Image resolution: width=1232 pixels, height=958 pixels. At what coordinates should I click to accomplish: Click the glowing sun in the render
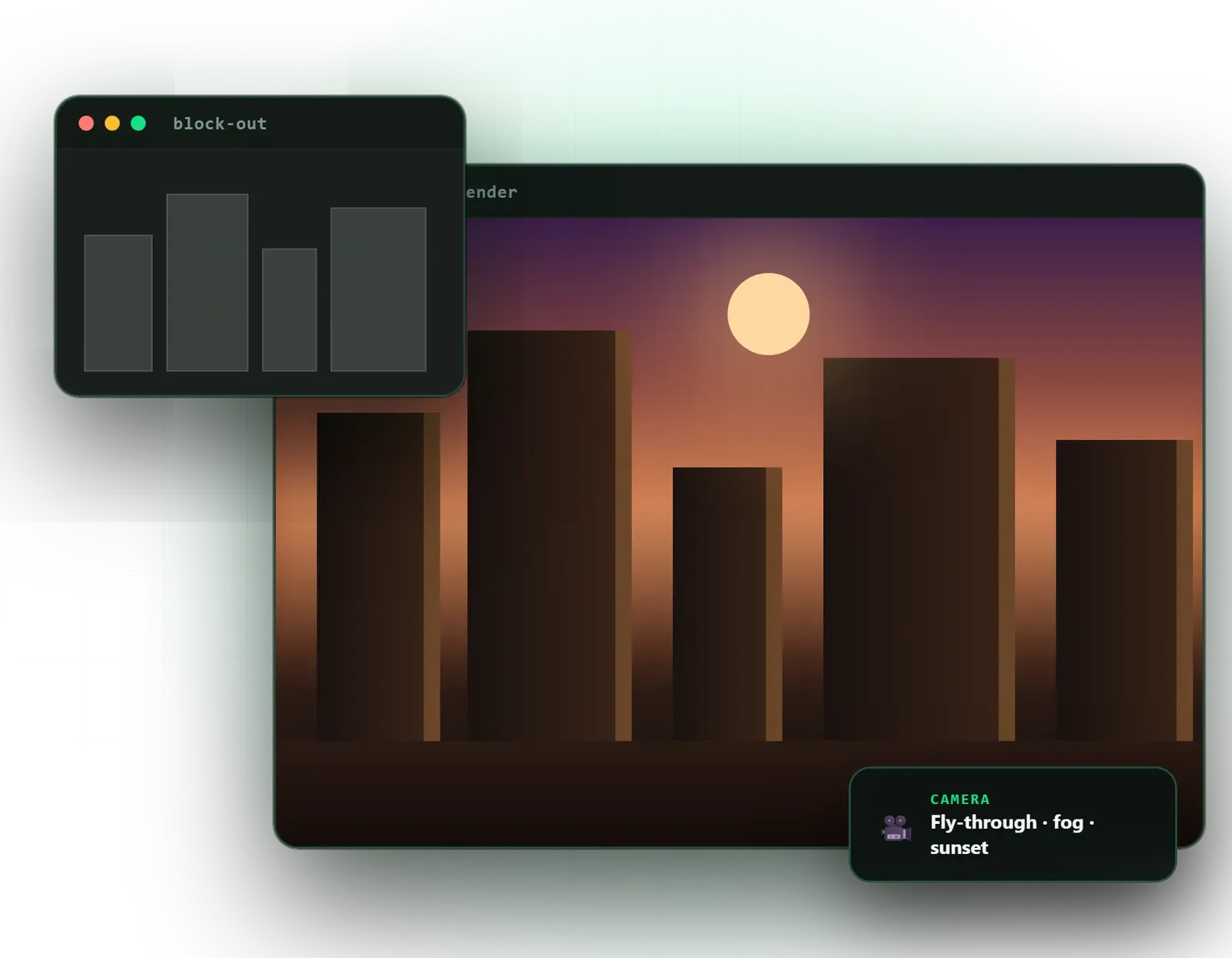coord(768,314)
